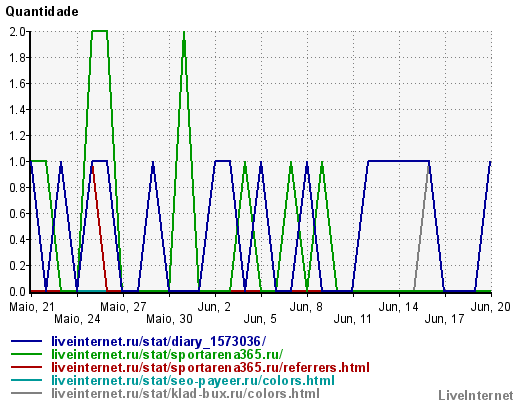Click the liveinternet.ru/stat/diary_1573036/ legend link
The image size is (520, 405).
pyautogui.click(x=159, y=342)
